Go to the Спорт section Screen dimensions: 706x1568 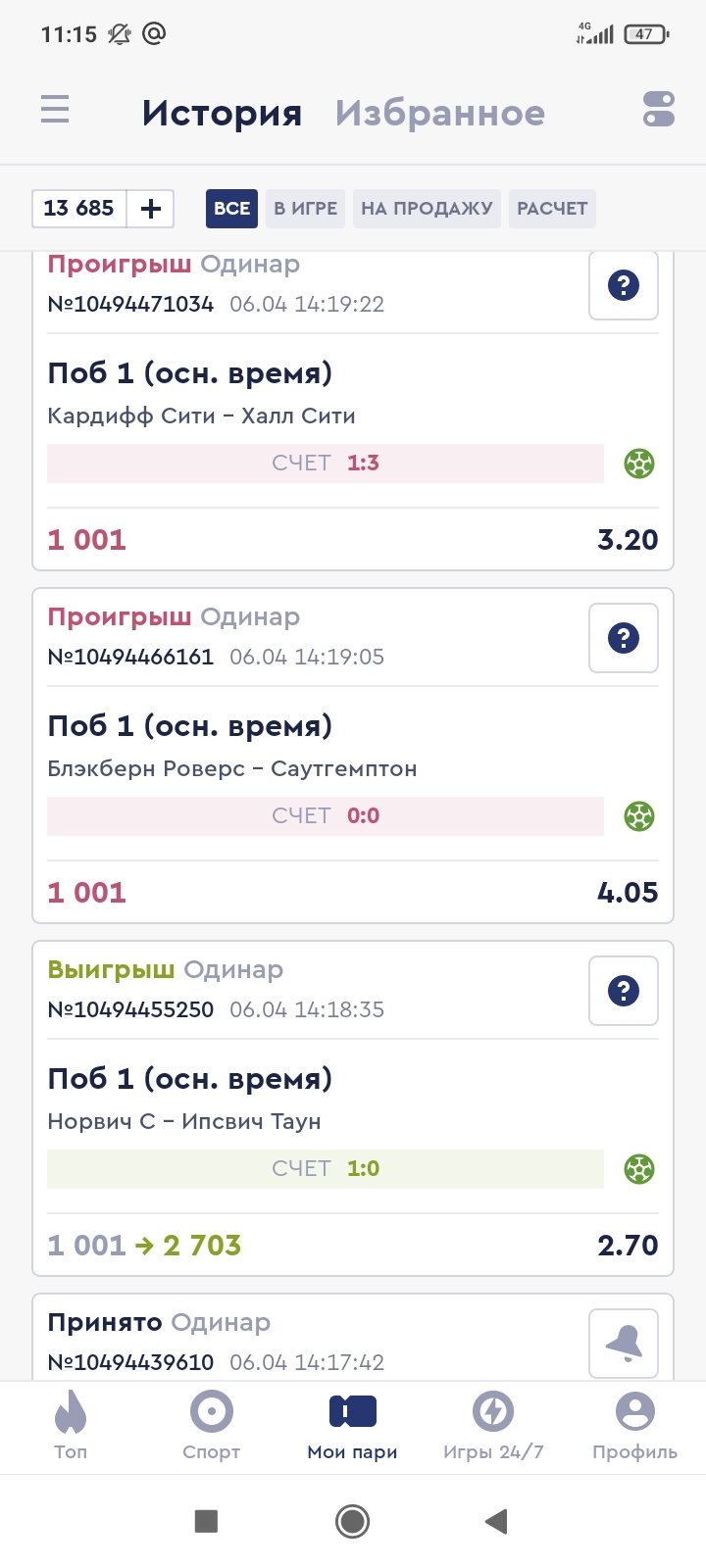(212, 1424)
